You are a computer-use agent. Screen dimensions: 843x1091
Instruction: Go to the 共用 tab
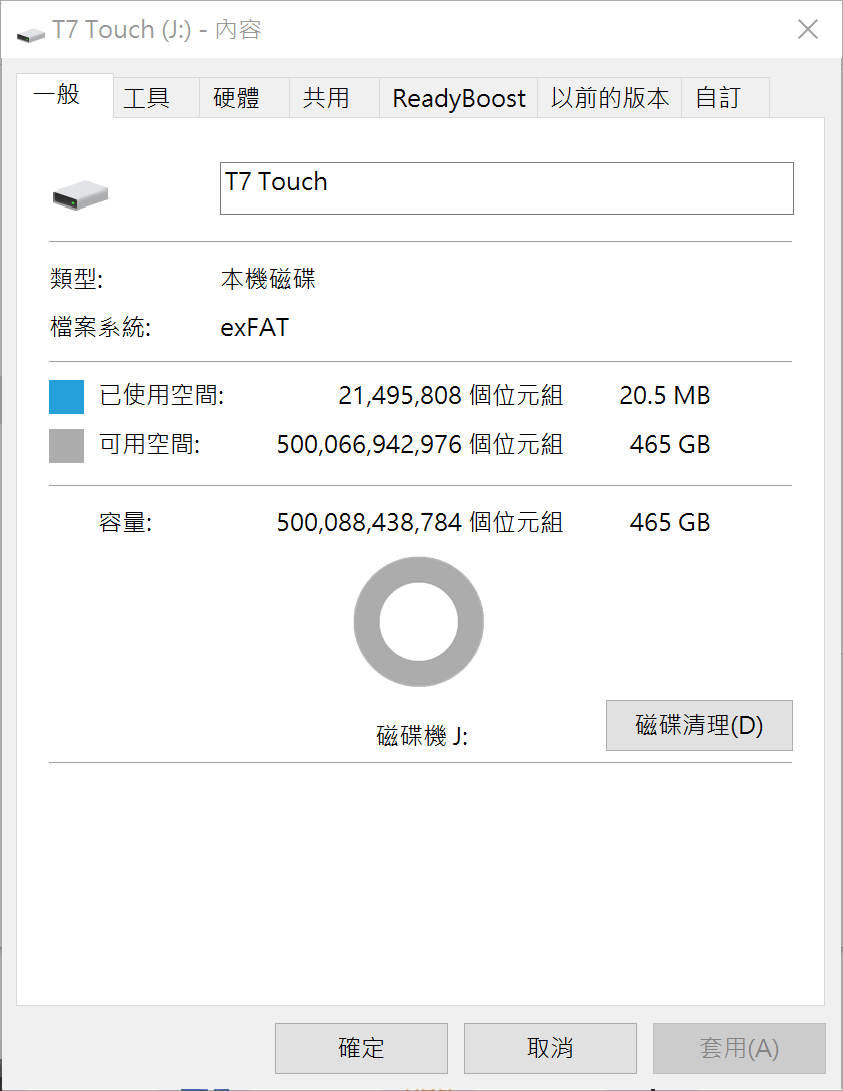pos(326,98)
